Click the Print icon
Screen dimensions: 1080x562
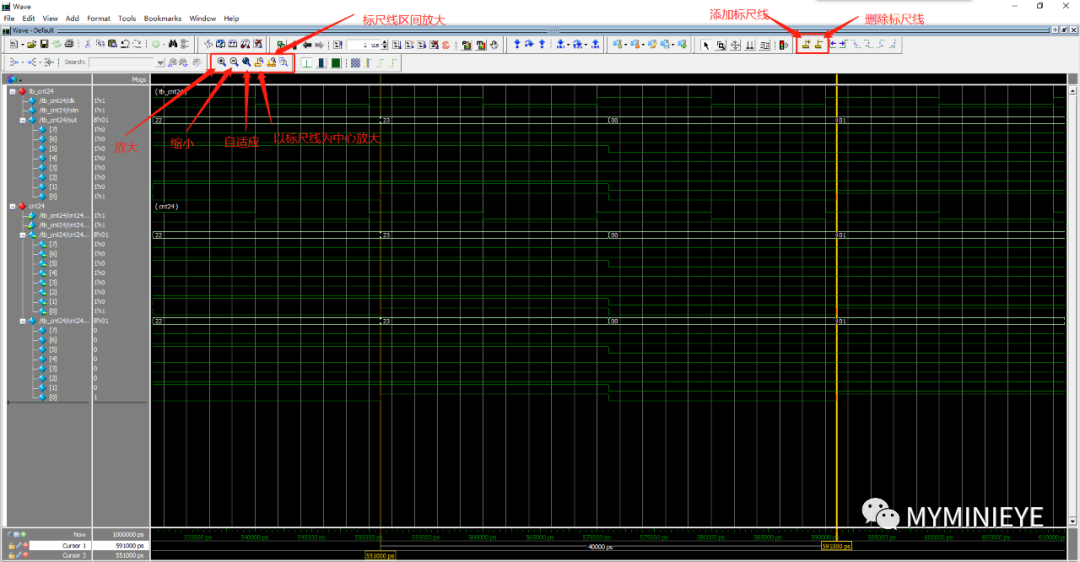pos(70,44)
